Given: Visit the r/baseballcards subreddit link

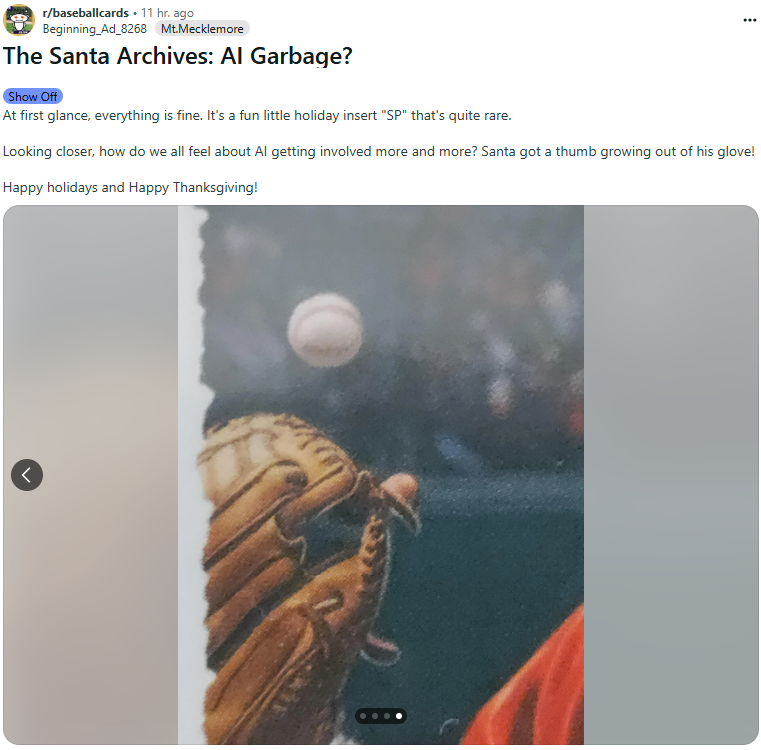Looking at the screenshot, I should (85, 13).
